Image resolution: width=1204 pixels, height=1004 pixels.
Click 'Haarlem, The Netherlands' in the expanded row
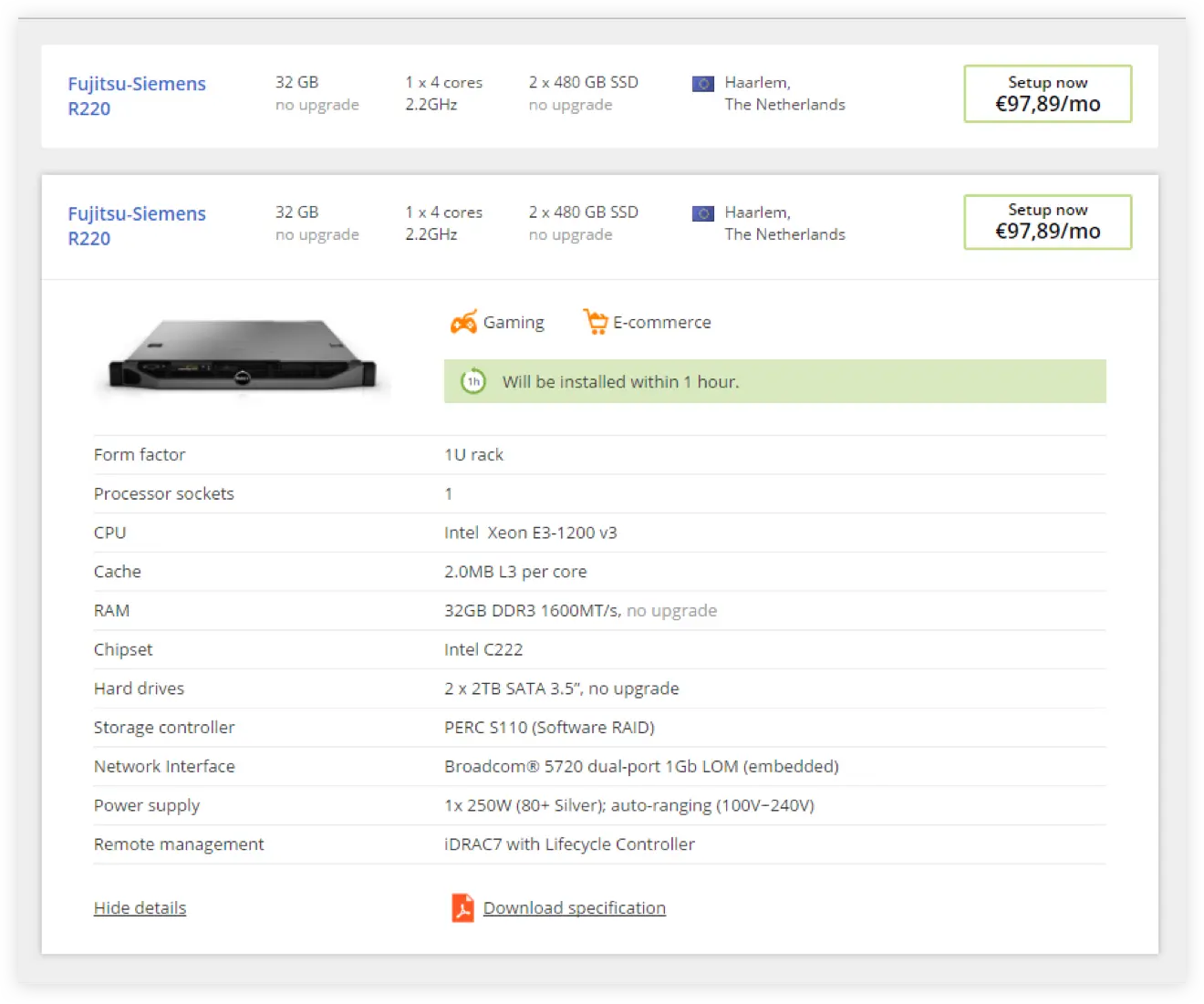(x=785, y=223)
